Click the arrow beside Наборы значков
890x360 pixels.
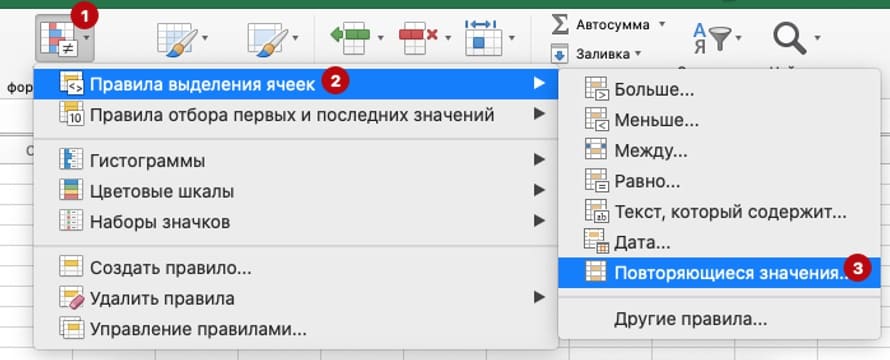coord(539,221)
